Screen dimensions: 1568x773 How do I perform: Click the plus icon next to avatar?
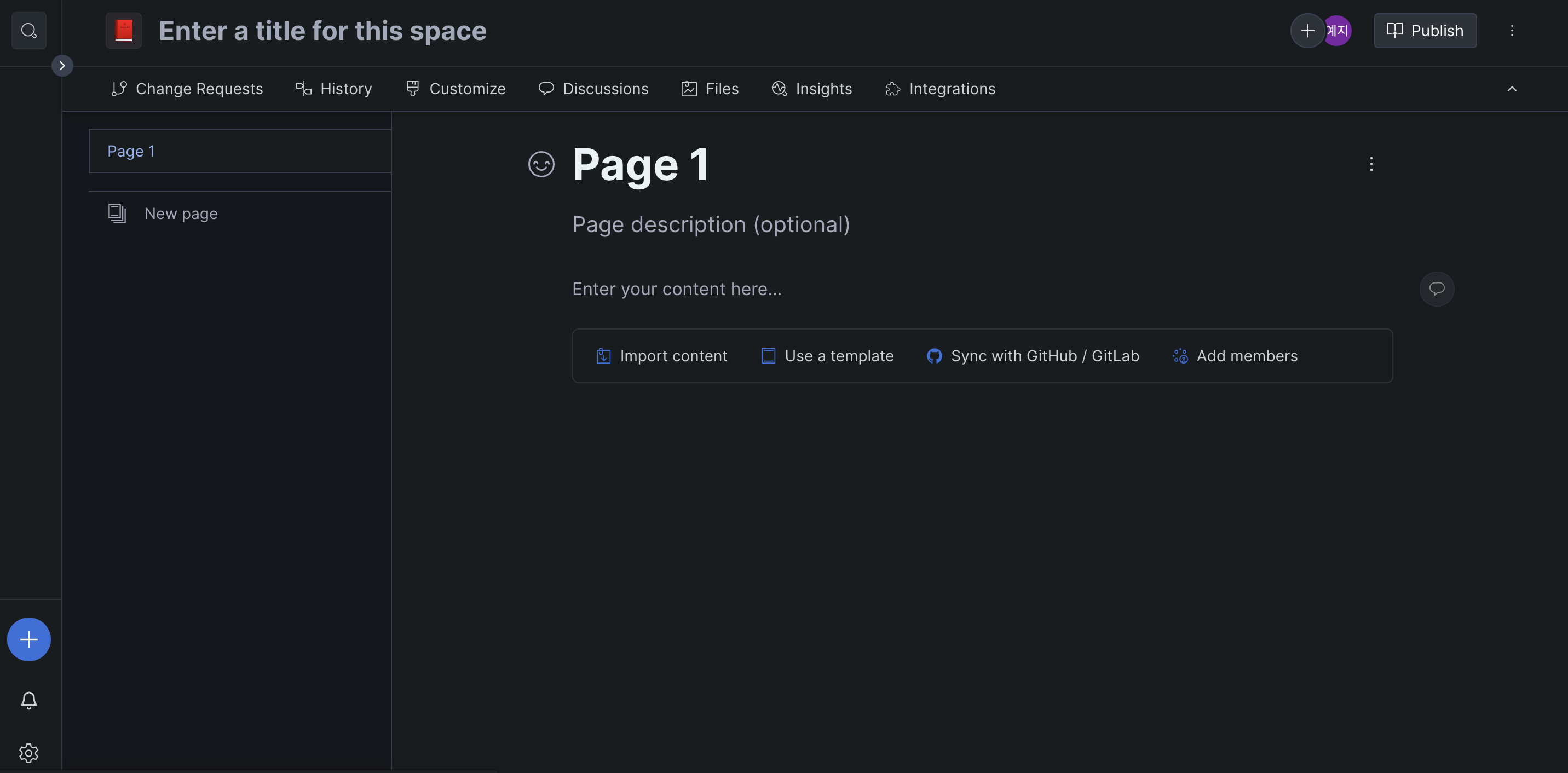tap(1307, 31)
